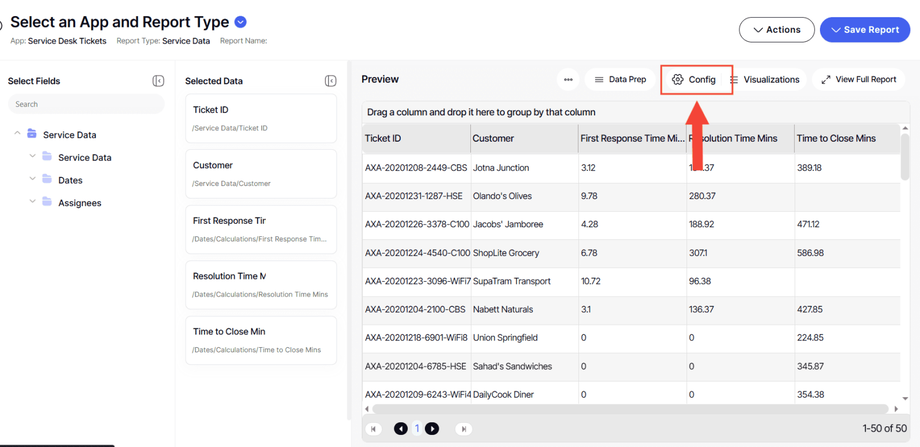The width and height of the screenshot is (920, 447).
Task: Open the three-dots more options menu
Action: [568, 80]
